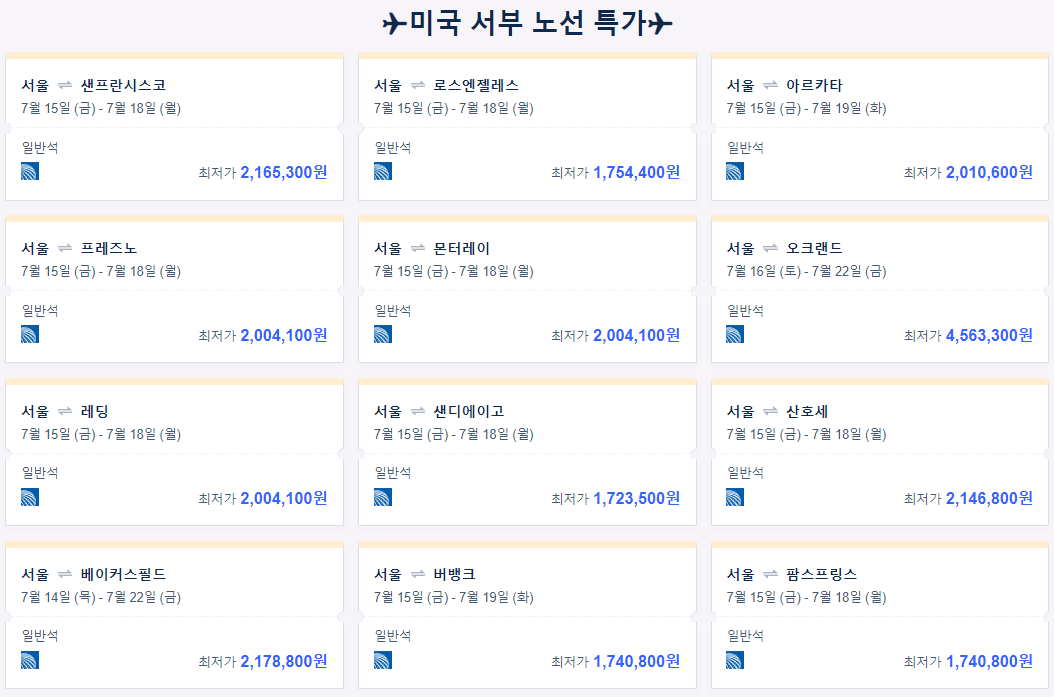1054x697 pixels.
Task: Click the 샌프란시스코 destination name
Action: click(123, 85)
